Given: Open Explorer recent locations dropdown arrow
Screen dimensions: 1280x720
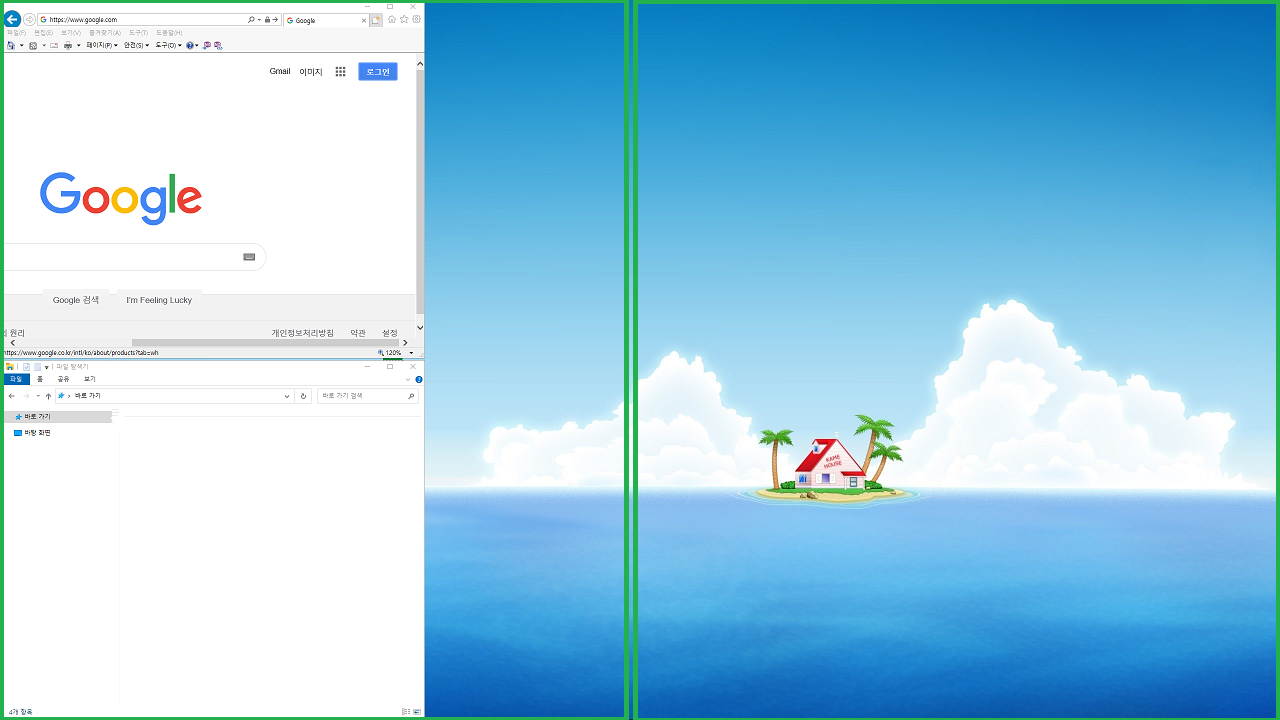Looking at the screenshot, I should (x=38, y=396).
